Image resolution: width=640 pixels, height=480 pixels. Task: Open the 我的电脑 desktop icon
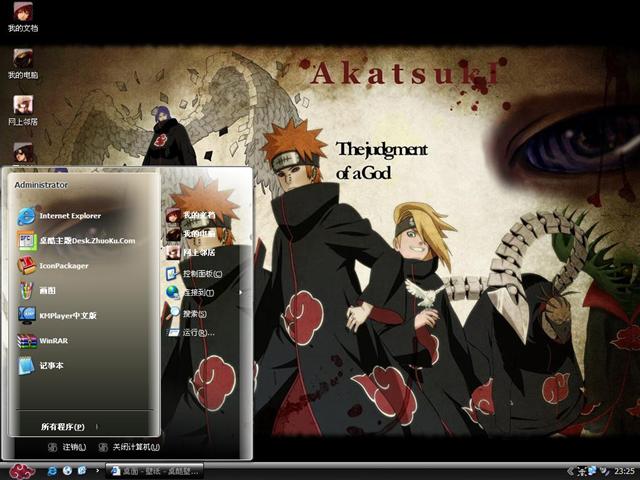pos(23,64)
